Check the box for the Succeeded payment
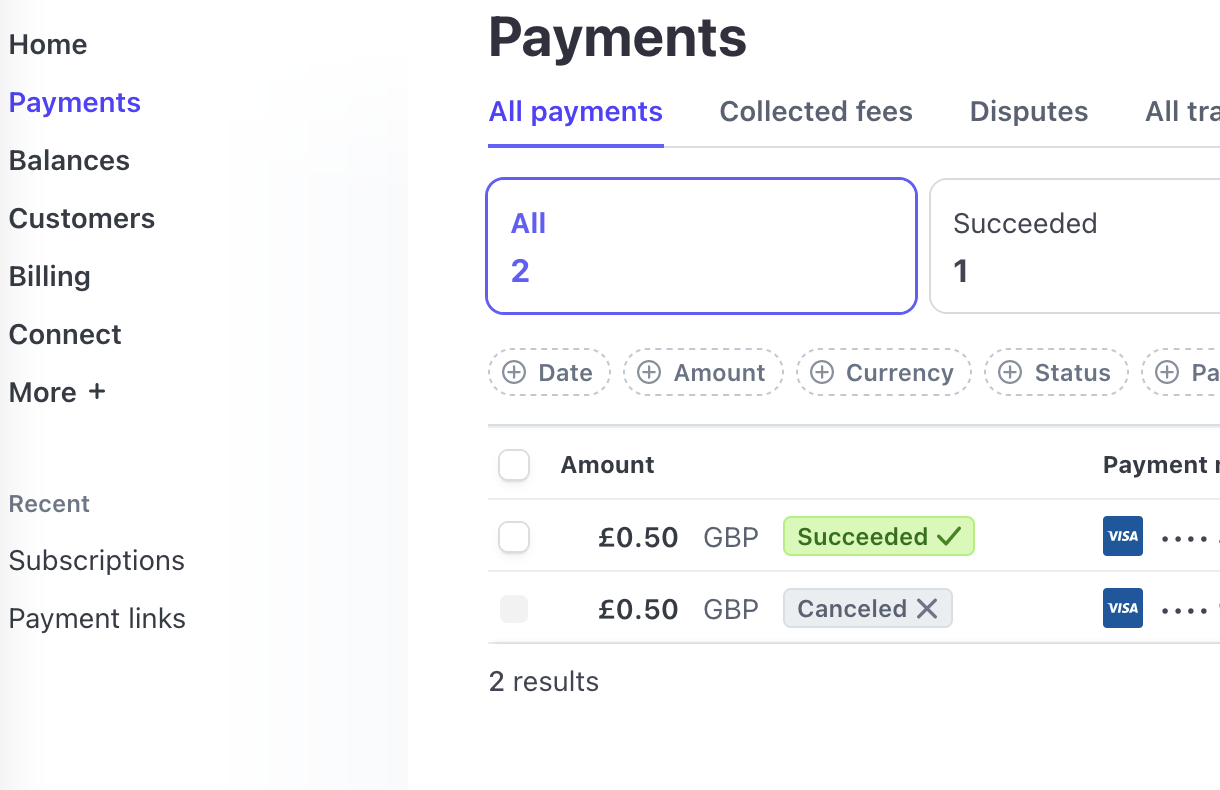The image size is (1220, 790). tap(514, 537)
